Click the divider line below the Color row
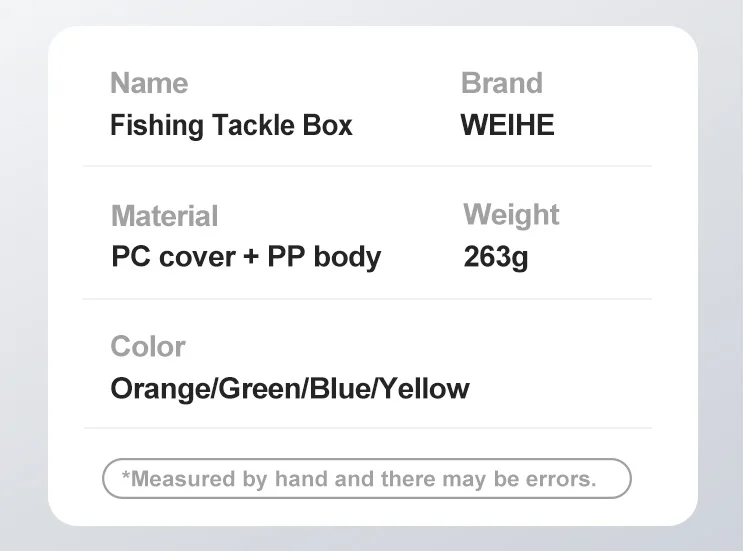The width and height of the screenshot is (743, 551). (367, 428)
